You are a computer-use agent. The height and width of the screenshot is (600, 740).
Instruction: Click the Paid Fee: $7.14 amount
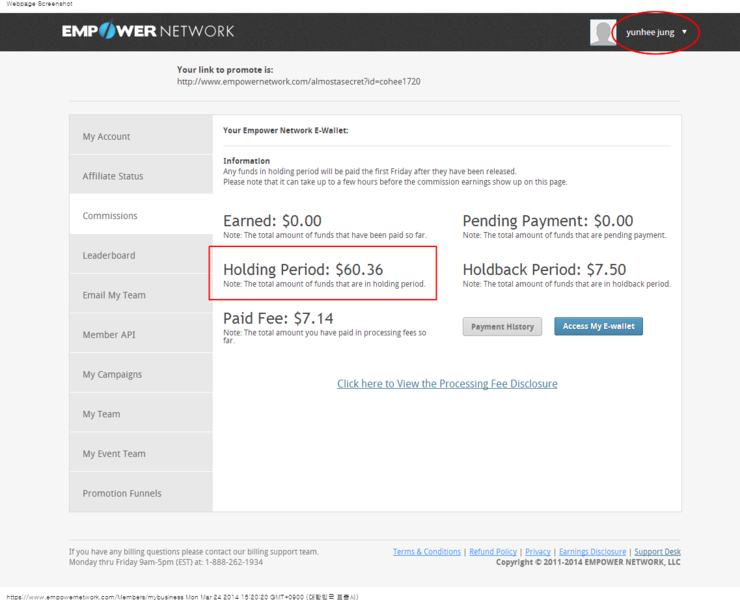click(278, 319)
